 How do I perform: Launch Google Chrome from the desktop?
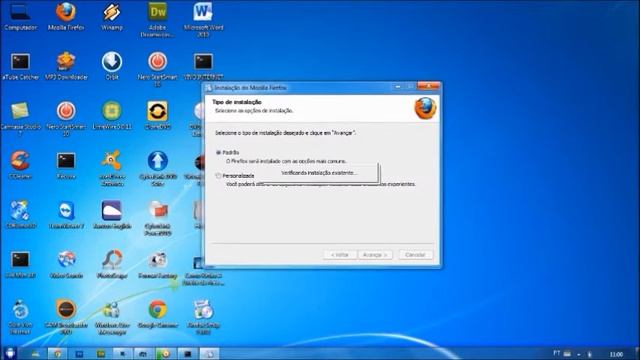tap(157, 314)
